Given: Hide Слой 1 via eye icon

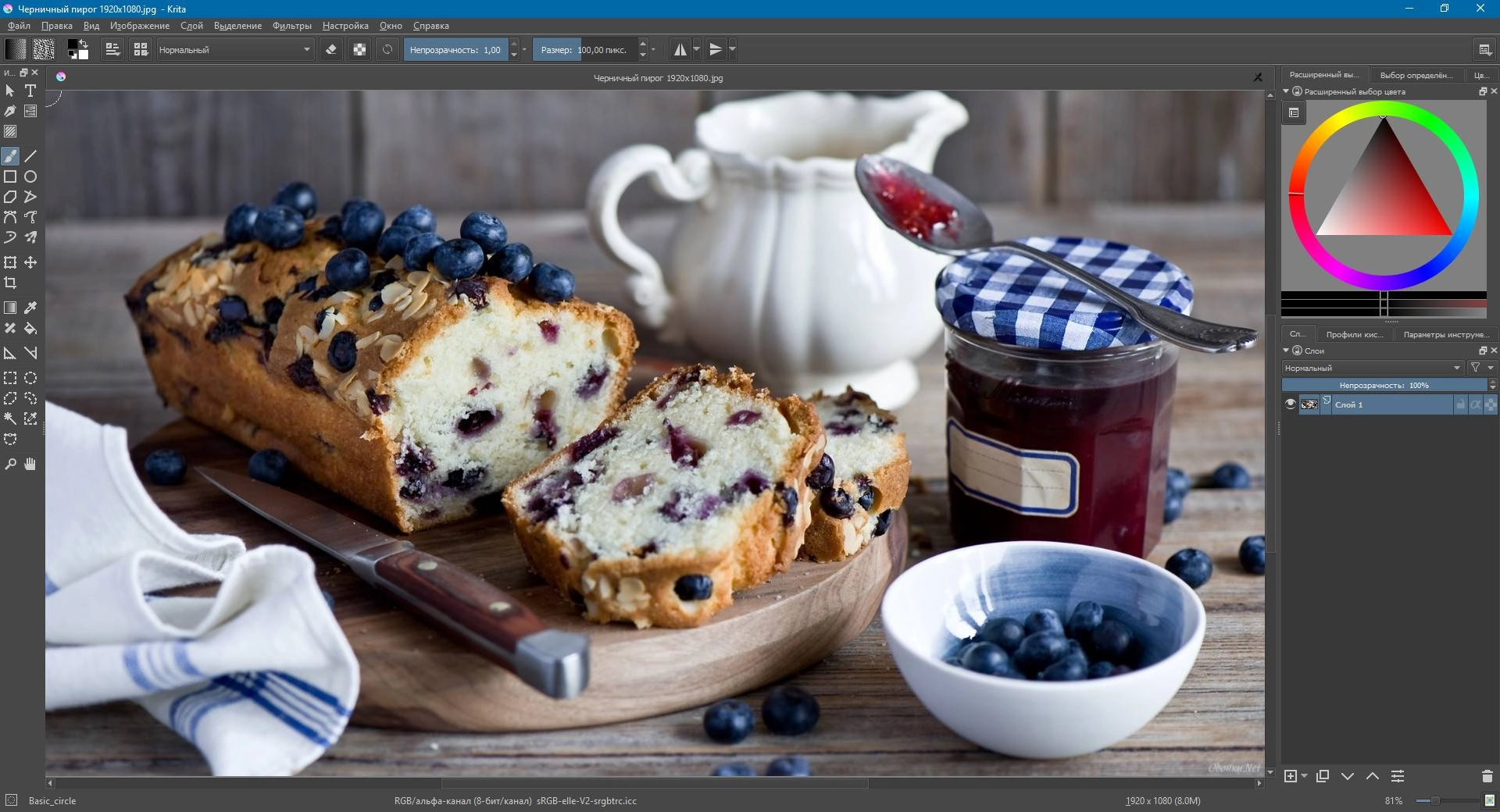Looking at the screenshot, I should pos(1291,404).
